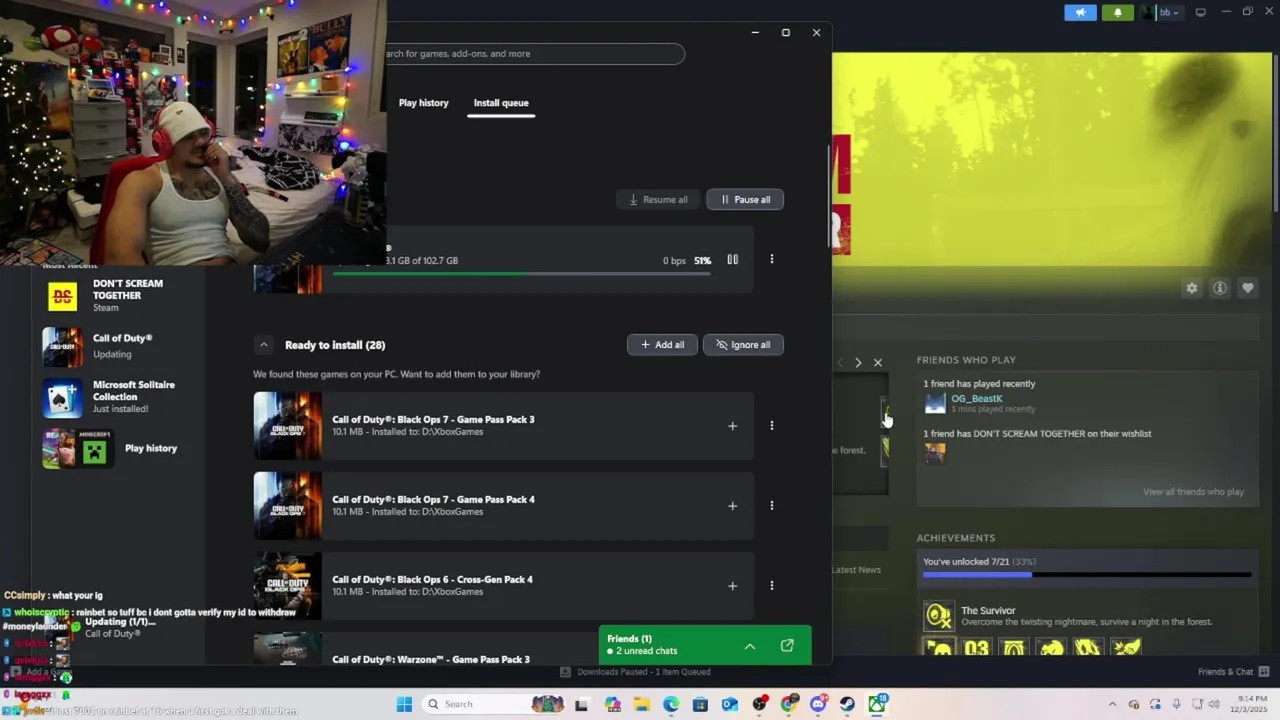Screen dimensions: 1280x720
Task: Open Black Ops 7 Pack 3 thumbnail
Action: point(288,426)
